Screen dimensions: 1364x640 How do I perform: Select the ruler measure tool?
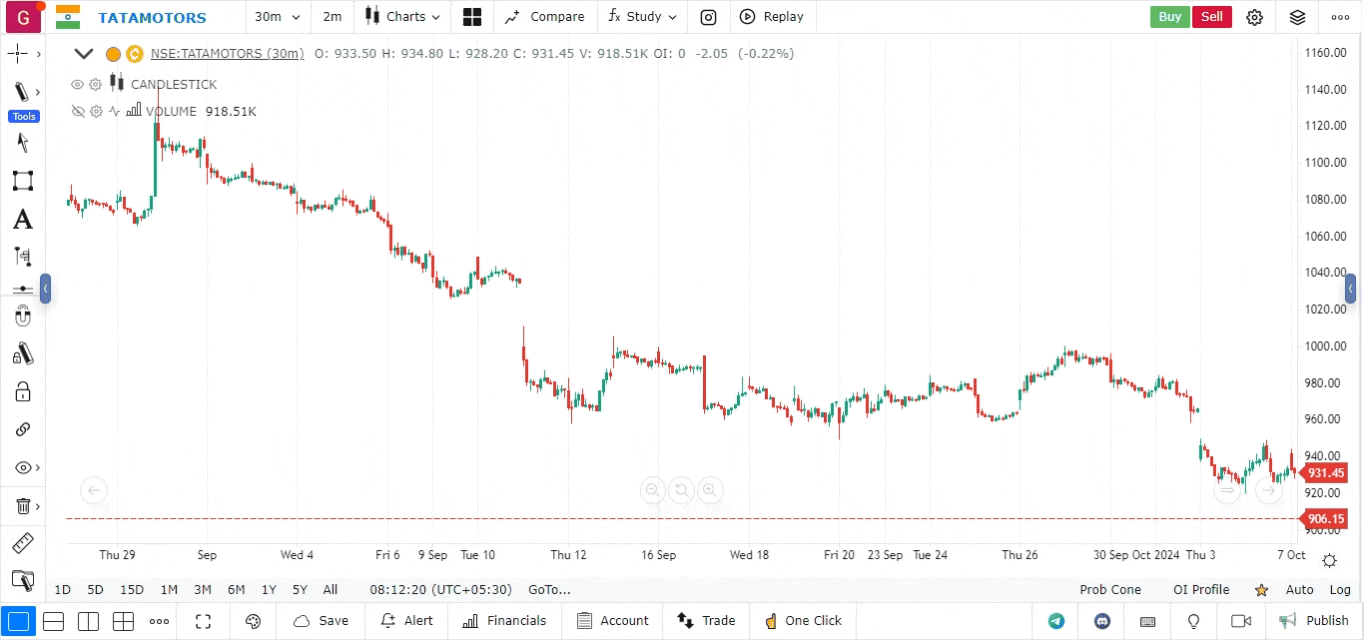22,543
